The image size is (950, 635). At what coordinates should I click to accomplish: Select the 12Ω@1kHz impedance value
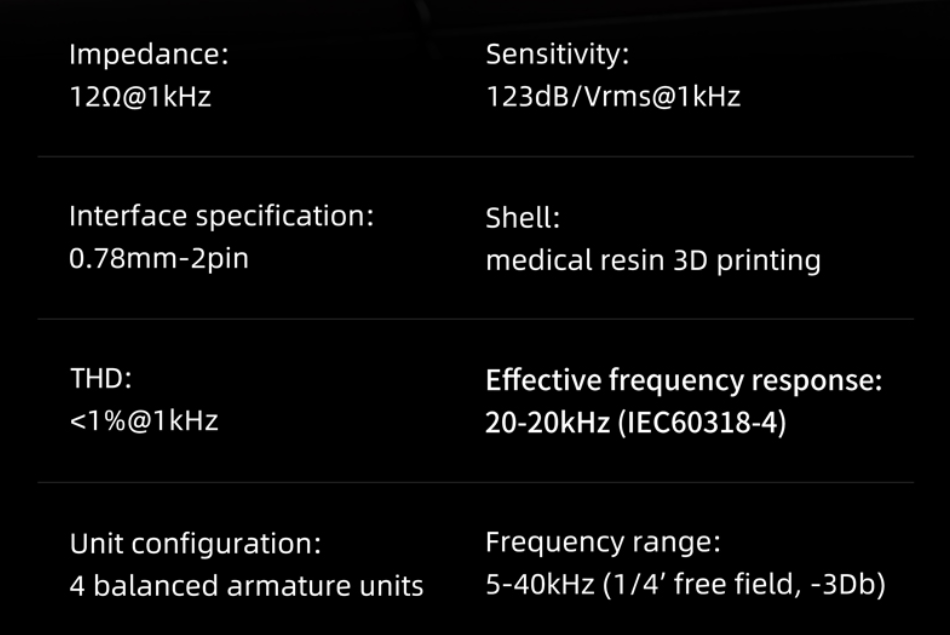click(x=140, y=97)
